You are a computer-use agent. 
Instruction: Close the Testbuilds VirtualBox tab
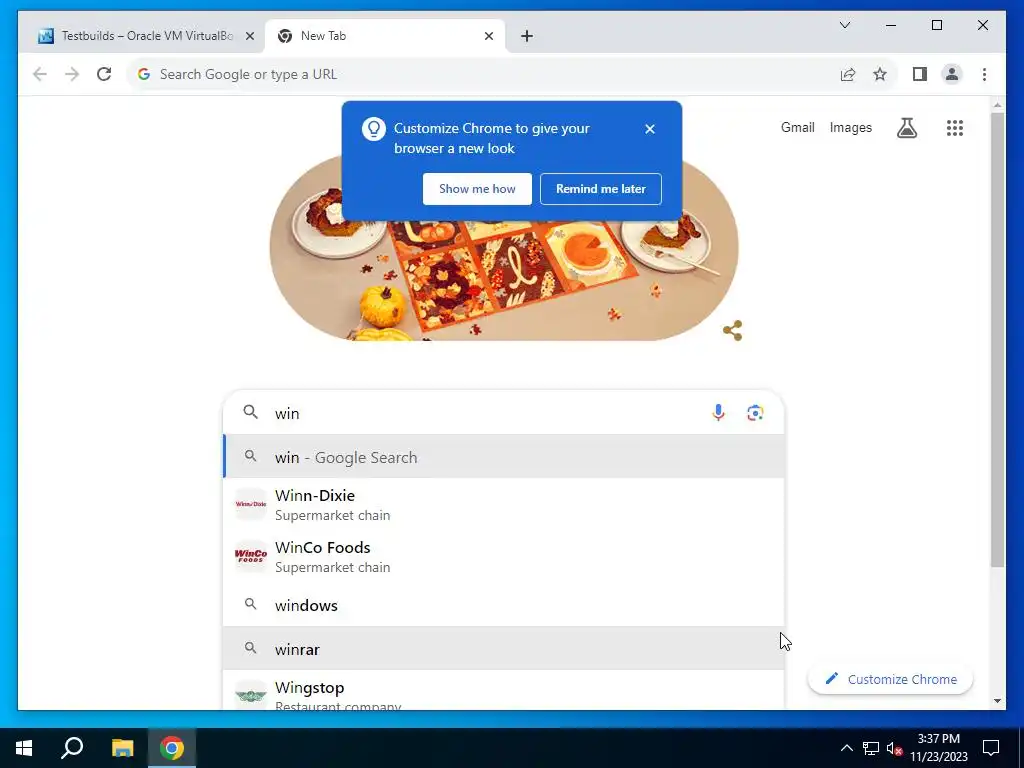tap(249, 37)
